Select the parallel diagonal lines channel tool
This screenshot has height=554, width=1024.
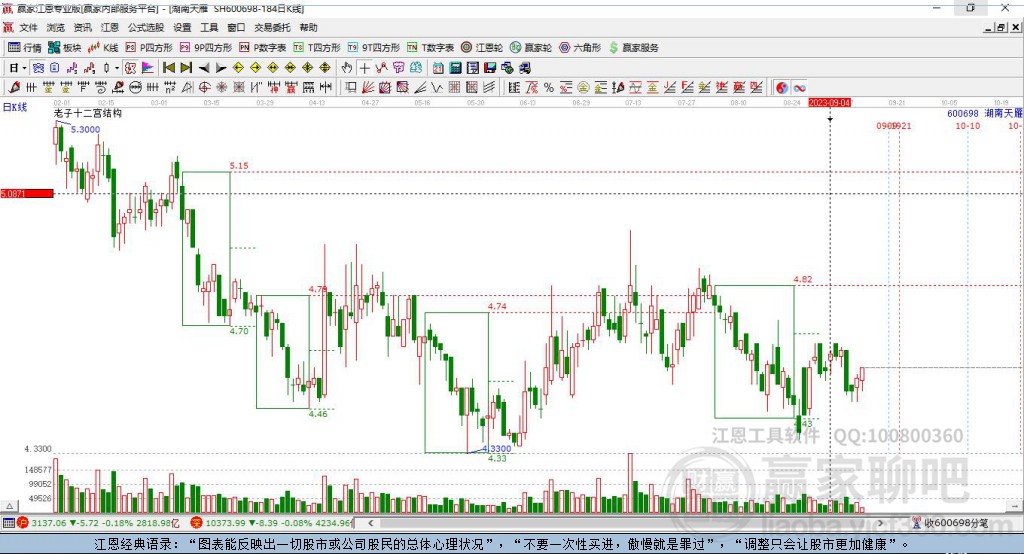coord(489,87)
